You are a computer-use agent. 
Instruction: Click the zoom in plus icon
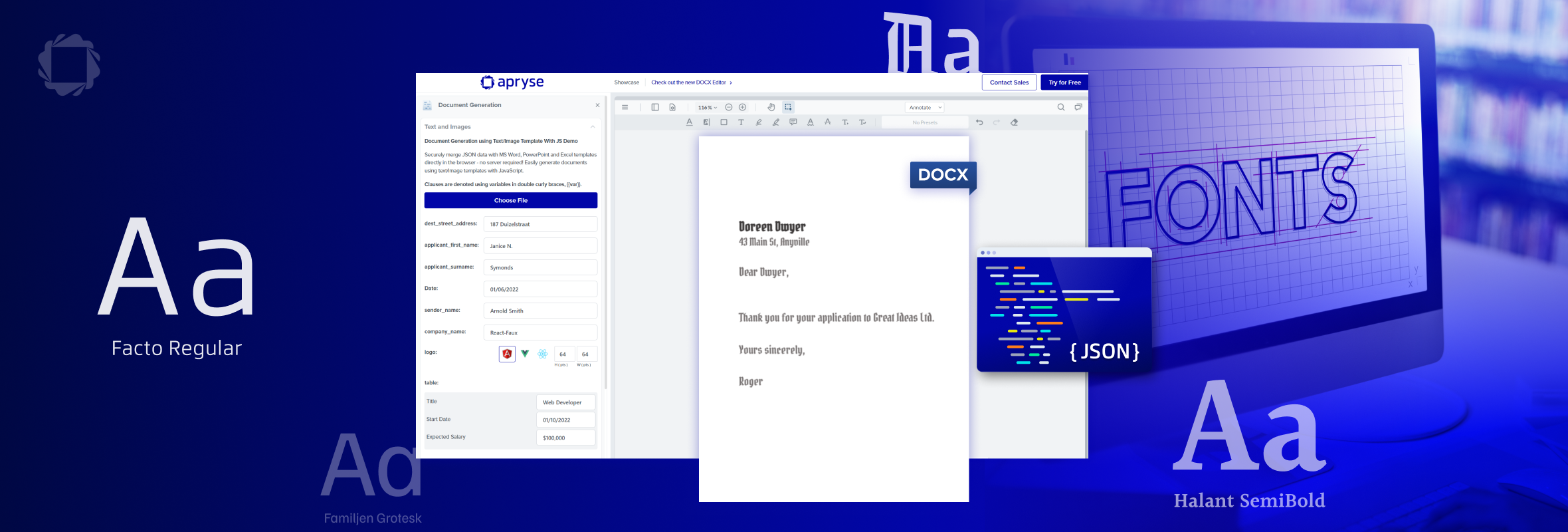point(743,107)
